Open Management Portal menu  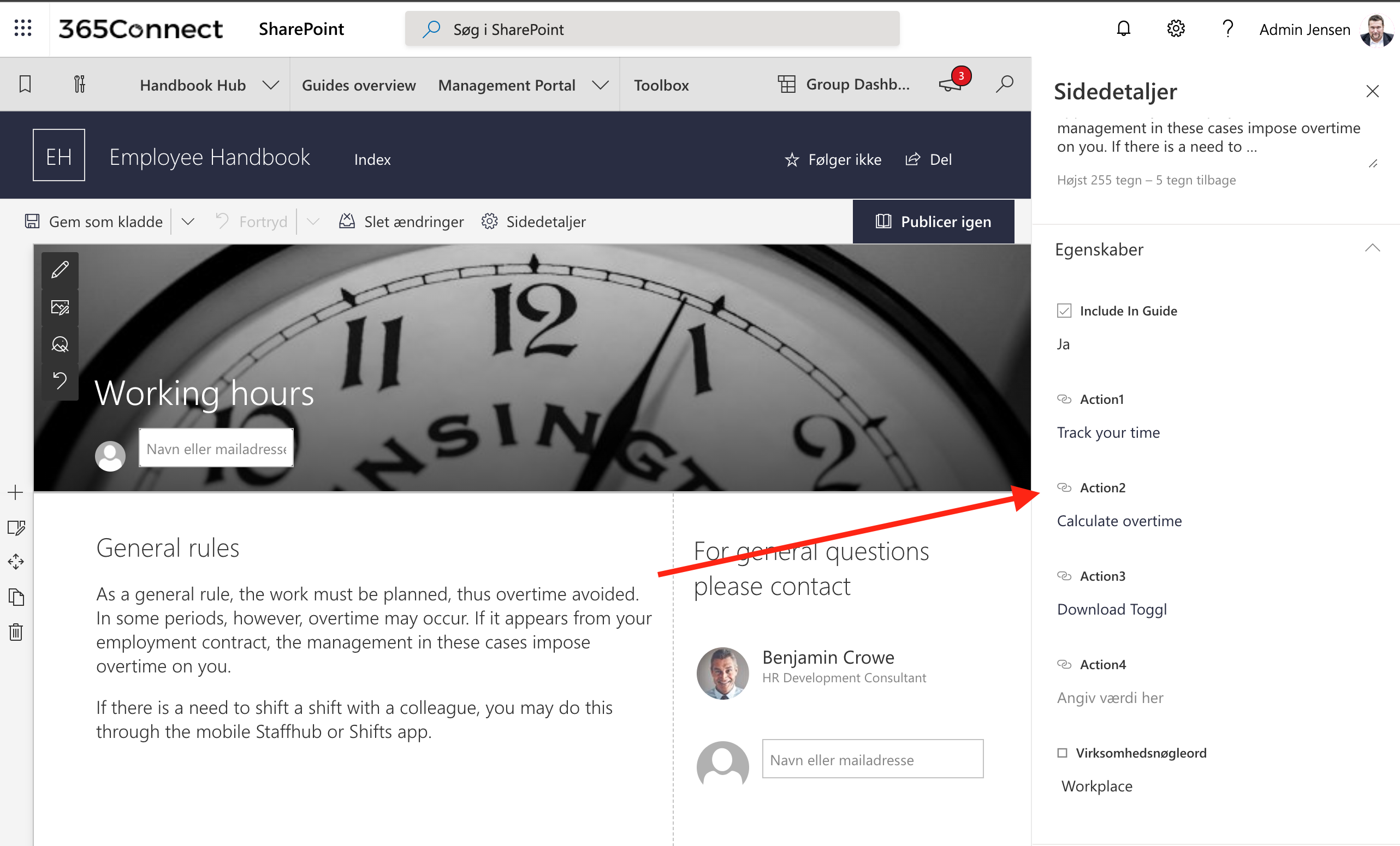(507, 85)
